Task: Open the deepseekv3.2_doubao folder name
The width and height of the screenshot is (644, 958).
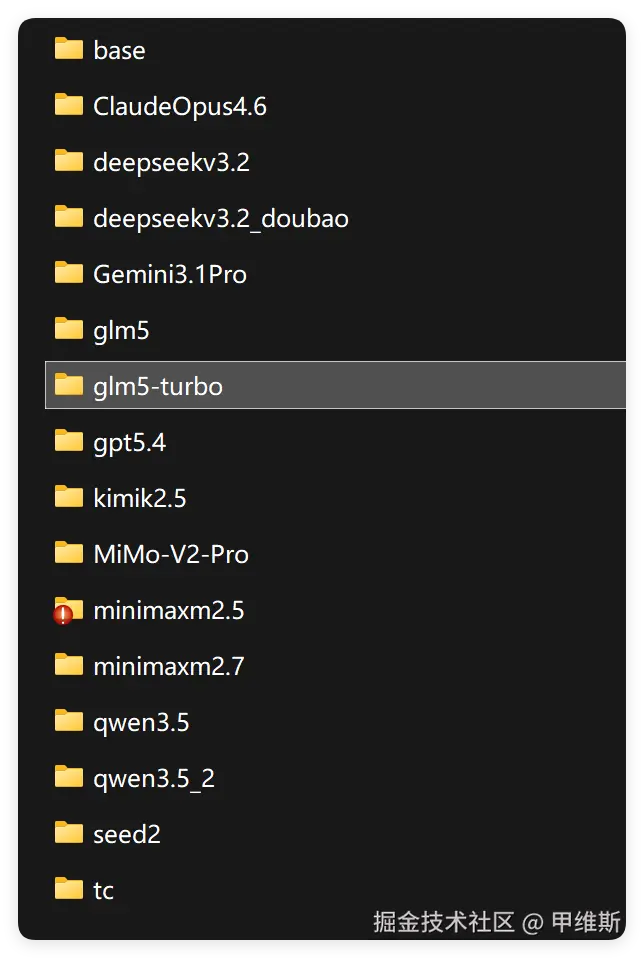Action: [221, 218]
